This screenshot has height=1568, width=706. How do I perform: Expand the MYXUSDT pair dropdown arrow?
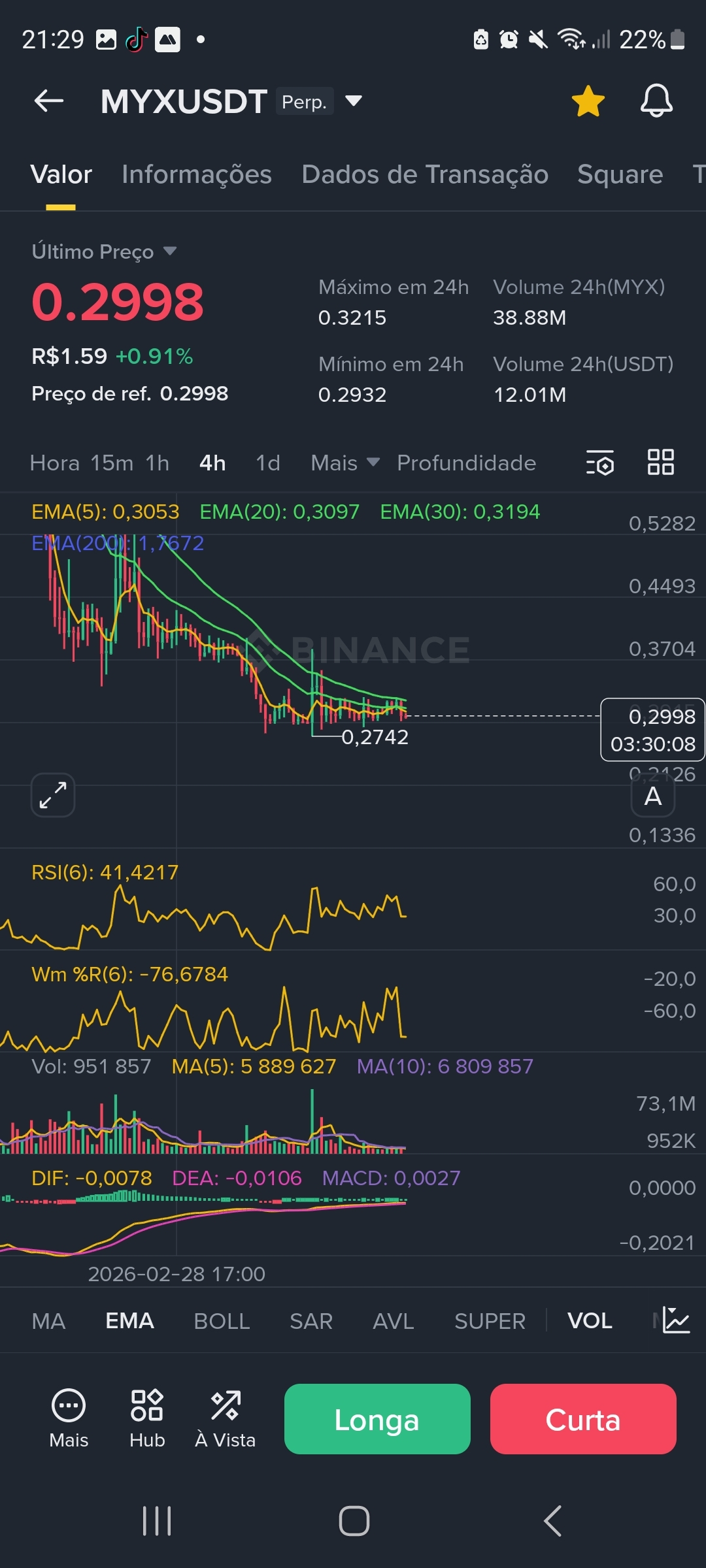(354, 101)
